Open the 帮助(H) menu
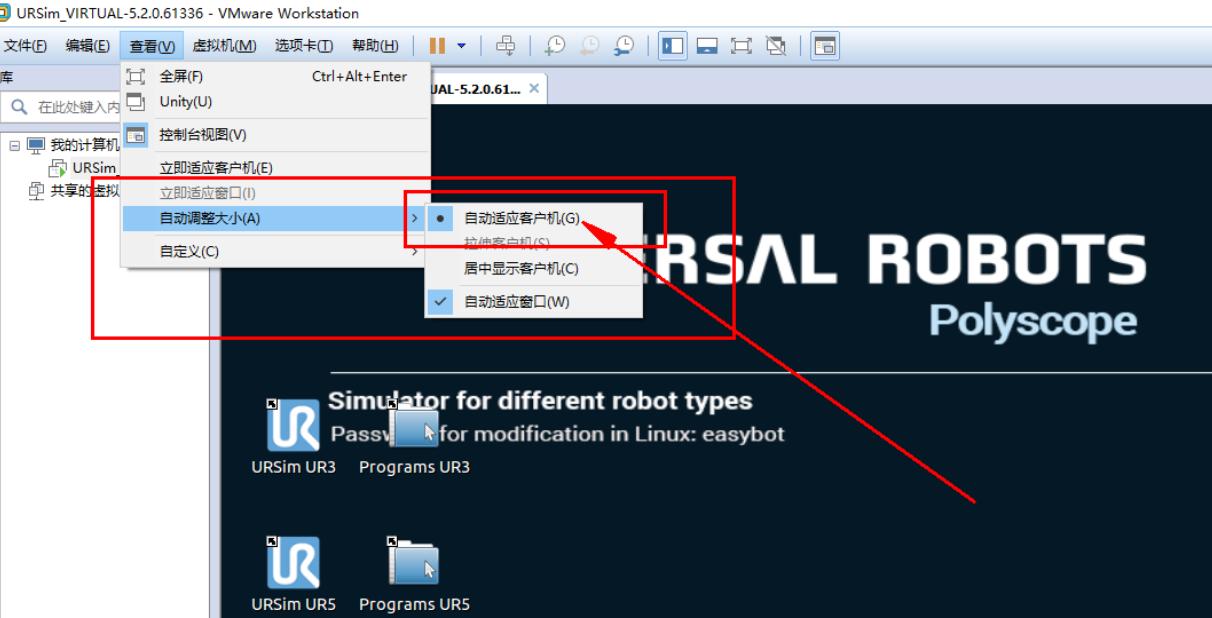 click(x=375, y=46)
